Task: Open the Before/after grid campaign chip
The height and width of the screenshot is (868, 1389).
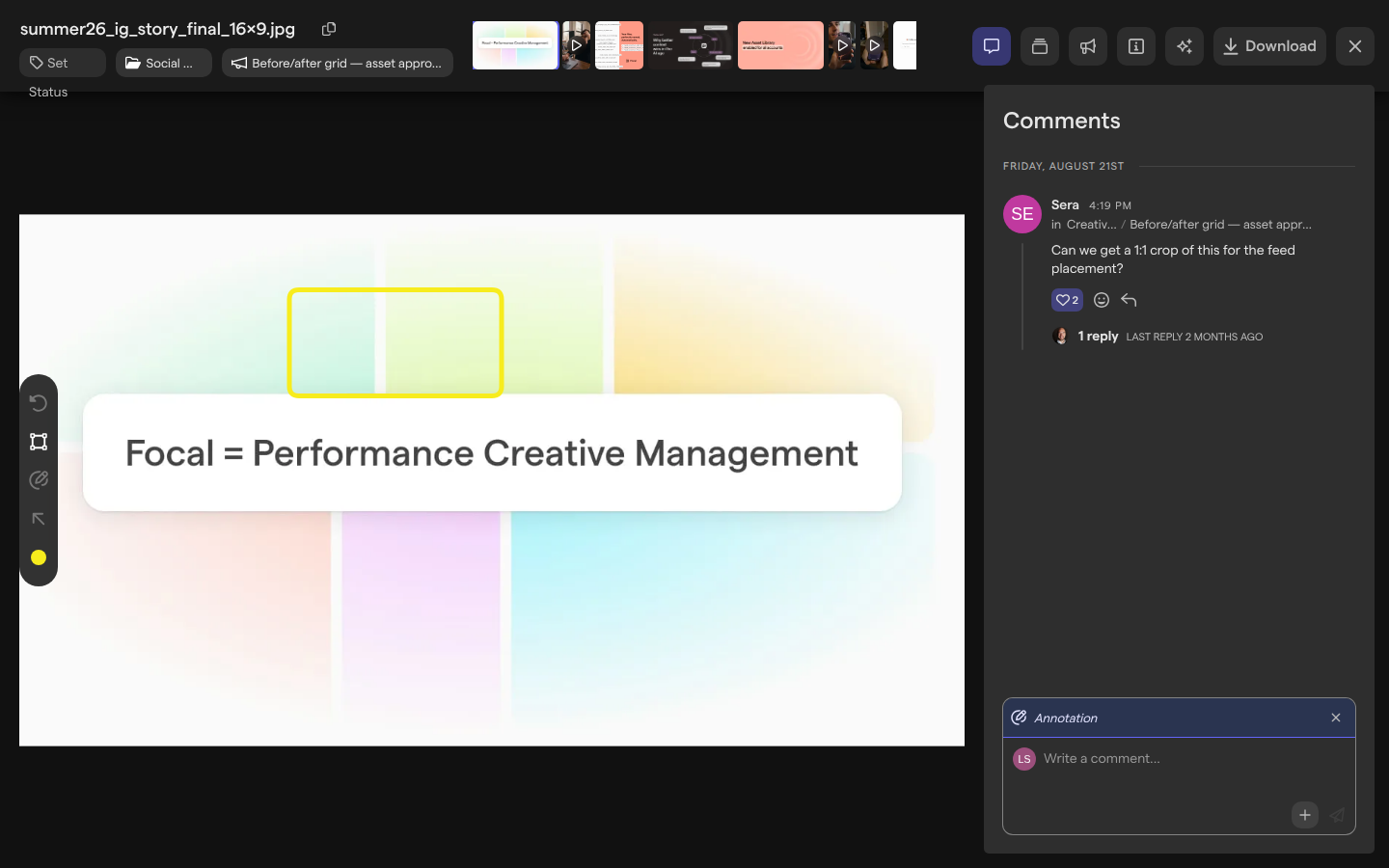Action: (x=338, y=63)
